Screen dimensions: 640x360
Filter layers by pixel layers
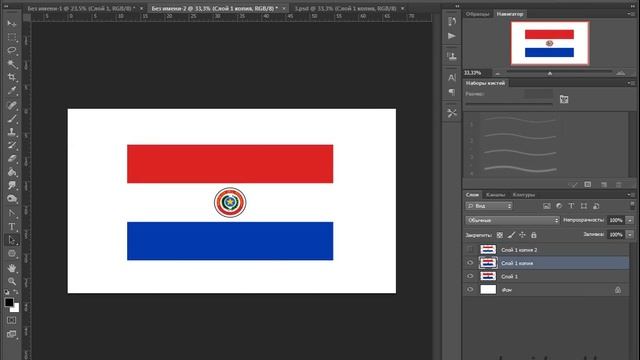547,206
